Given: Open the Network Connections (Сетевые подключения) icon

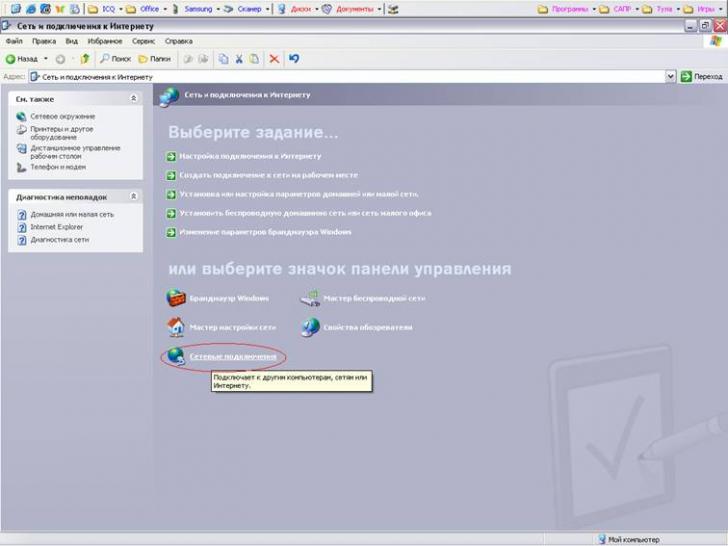Looking at the screenshot, I should 177,356.
